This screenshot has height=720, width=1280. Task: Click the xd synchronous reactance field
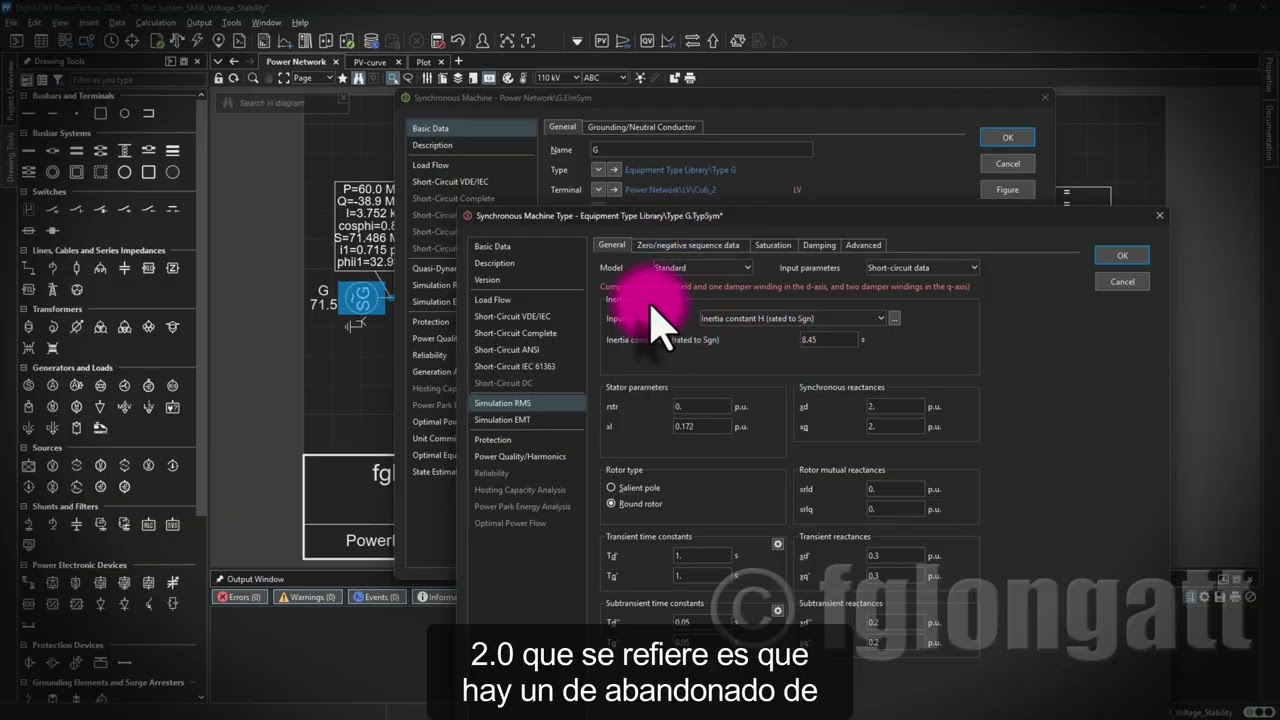895,407
